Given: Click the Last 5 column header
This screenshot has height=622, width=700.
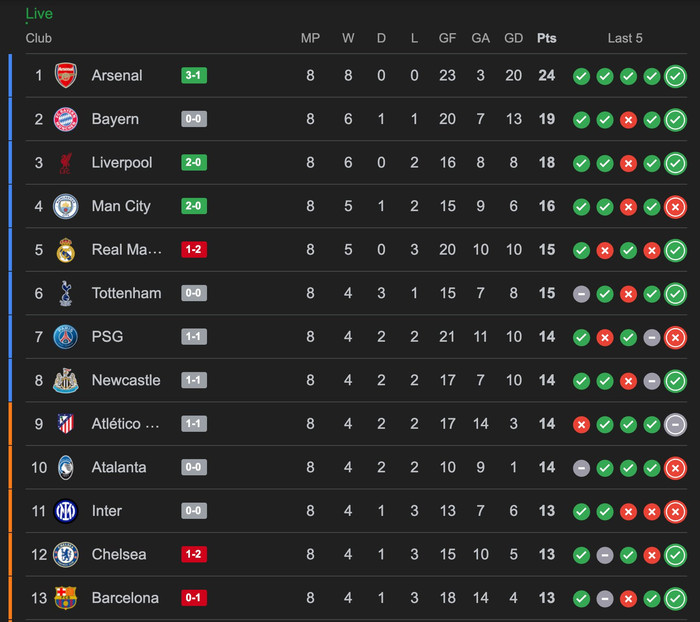Looking at the screenshot, I should pyautogui.click(x=625, y=38).
